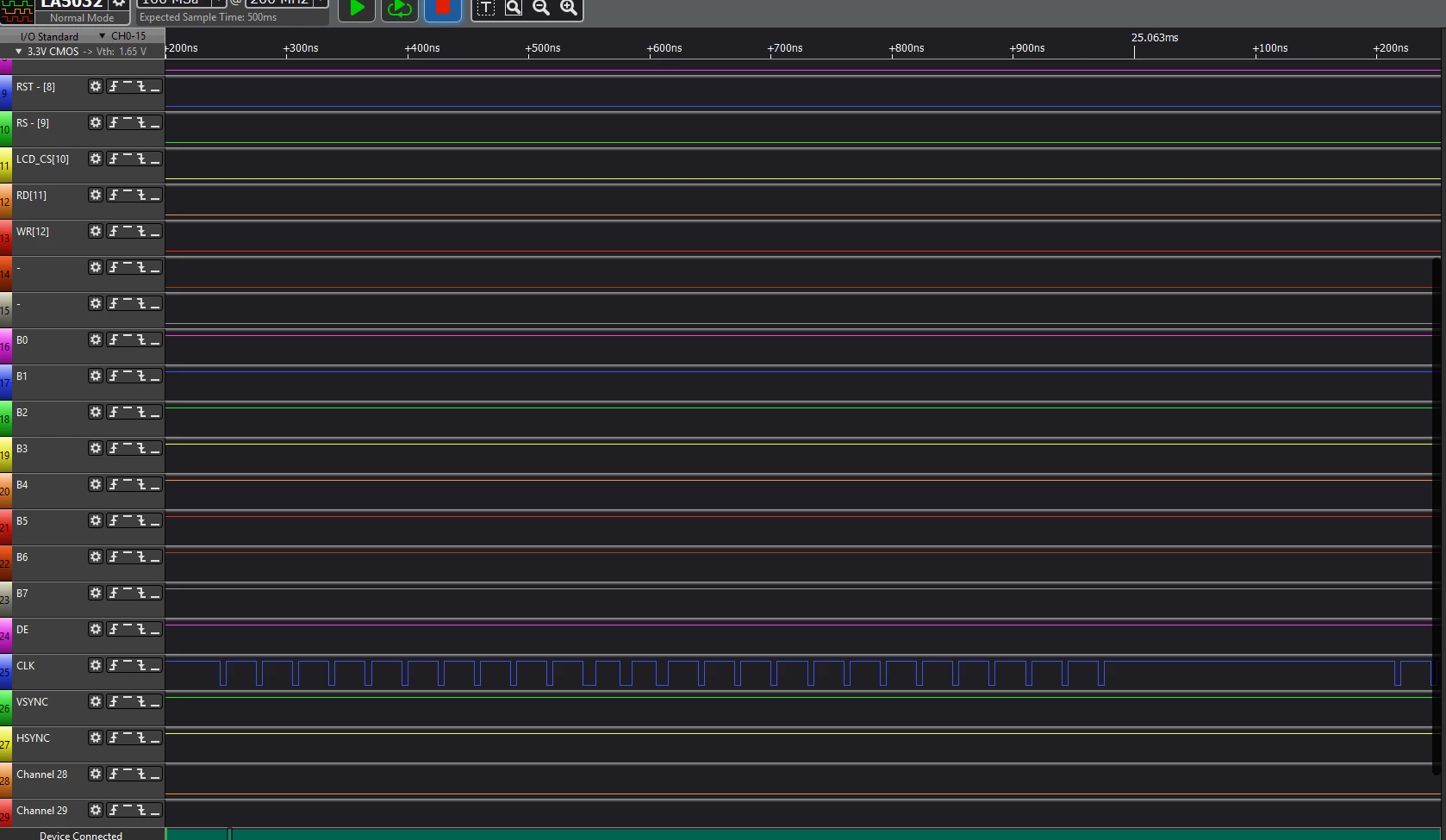Screen dimensions: 1446x840
Task: Click the I/O Standard header label
Action: pyautogui.click(x=49, y=36)
